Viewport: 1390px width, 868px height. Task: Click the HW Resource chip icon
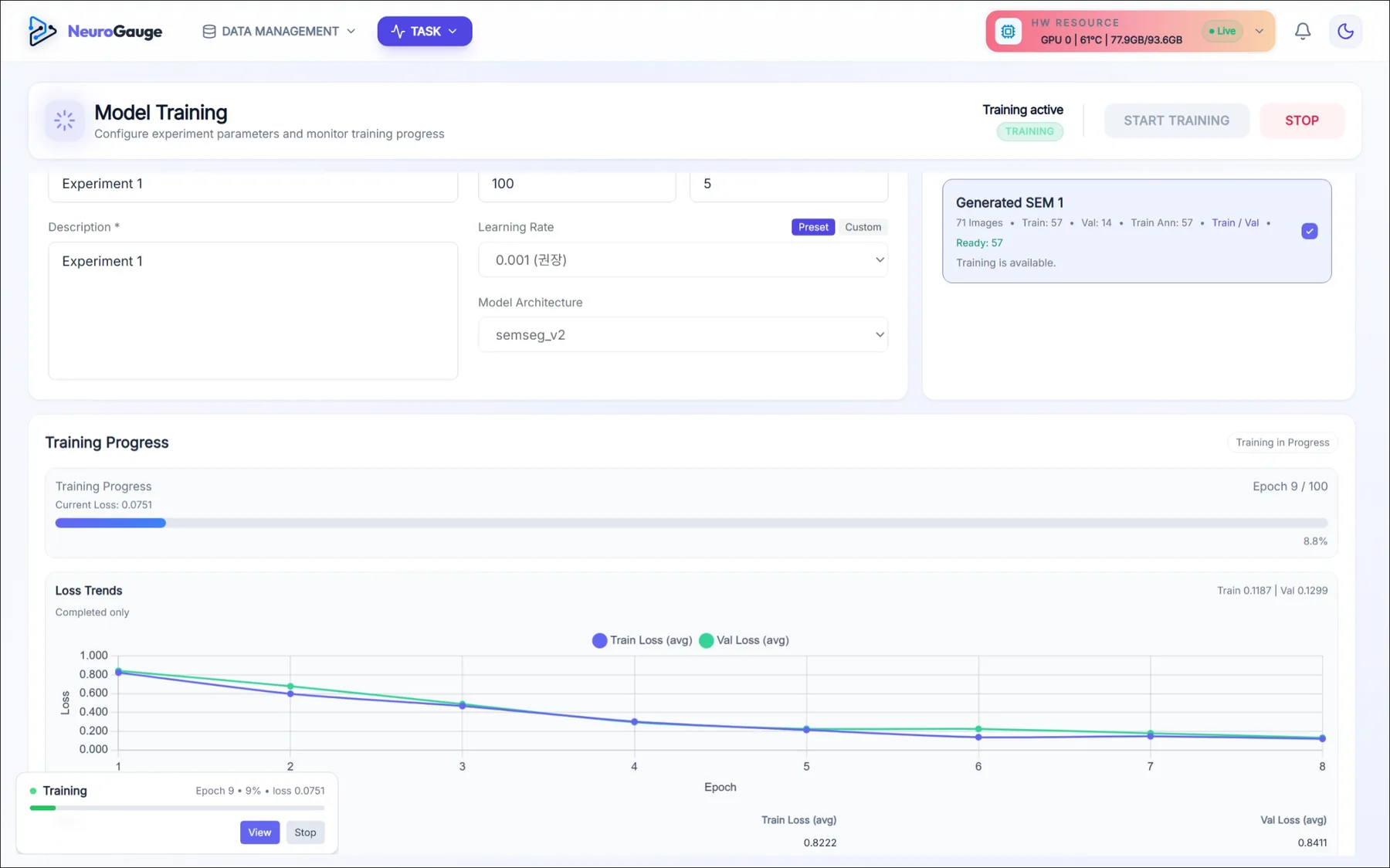(1008, 31)
